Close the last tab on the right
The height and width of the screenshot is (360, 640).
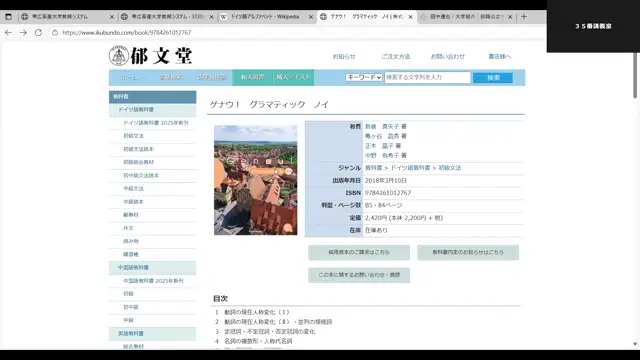[510, 17]
